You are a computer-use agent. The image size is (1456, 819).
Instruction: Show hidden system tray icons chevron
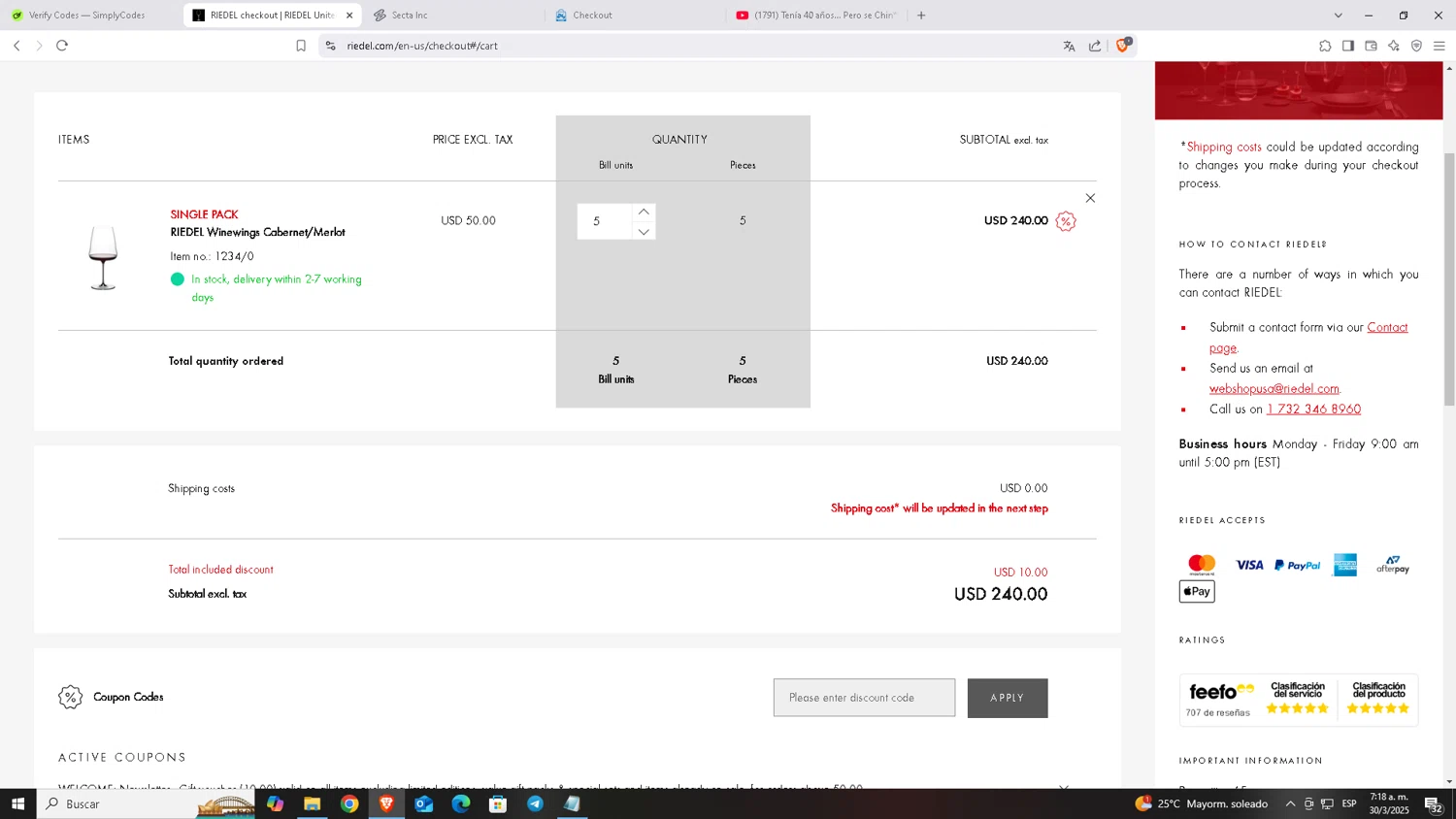coord(1290,803)
